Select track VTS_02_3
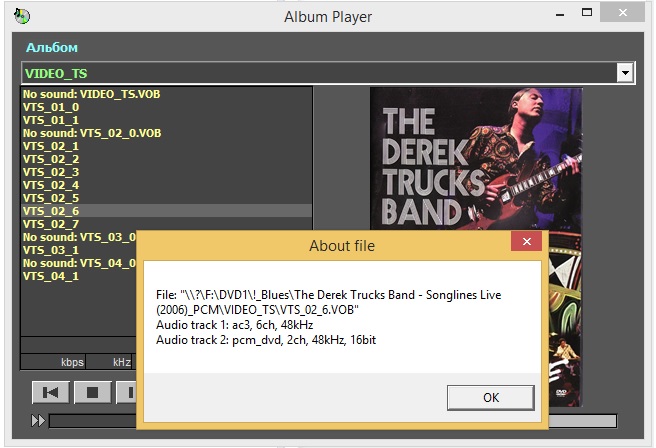Screen dimensions: 656x448 167,172
